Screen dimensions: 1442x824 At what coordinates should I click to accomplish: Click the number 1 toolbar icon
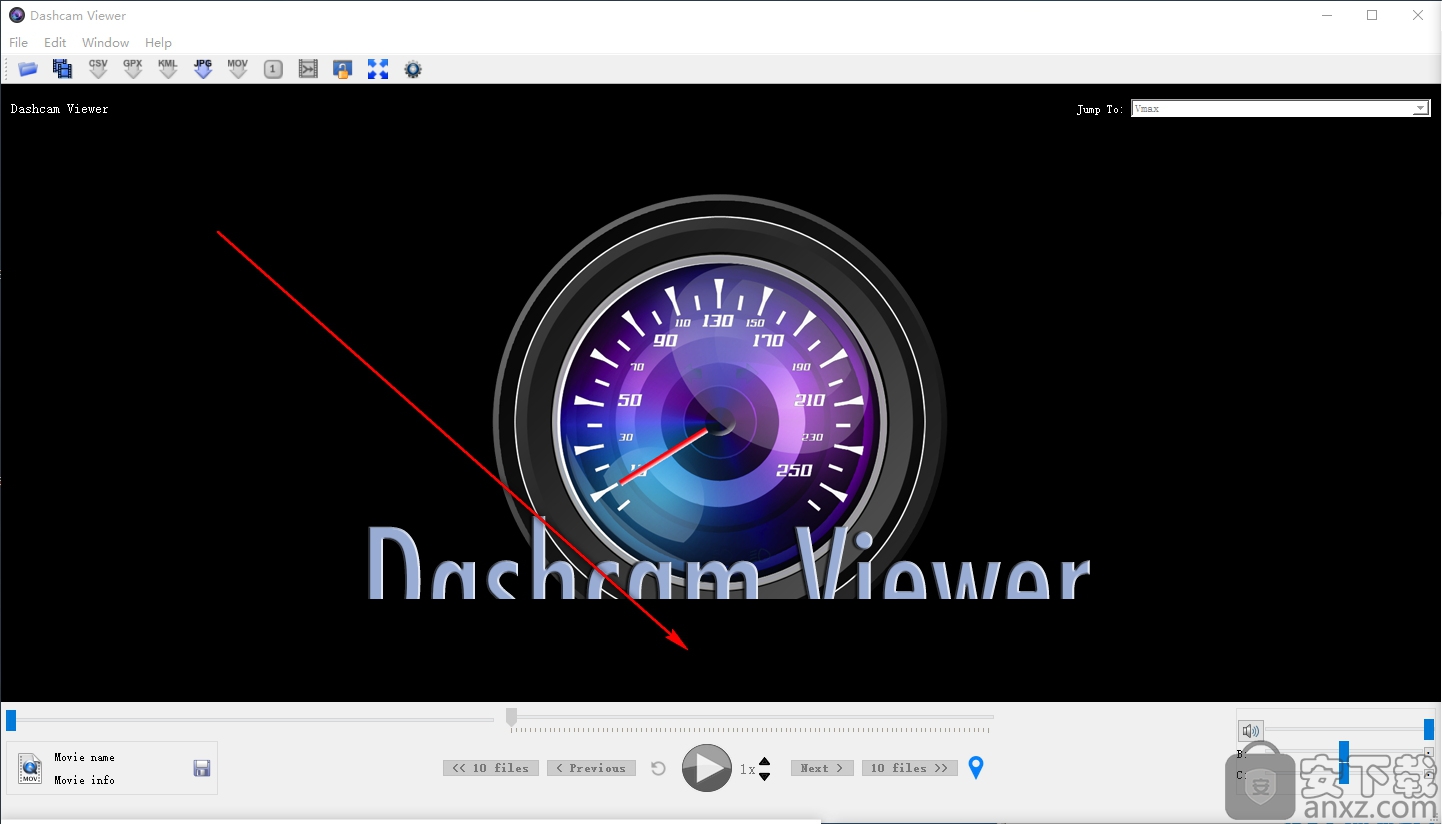point(273,69)
